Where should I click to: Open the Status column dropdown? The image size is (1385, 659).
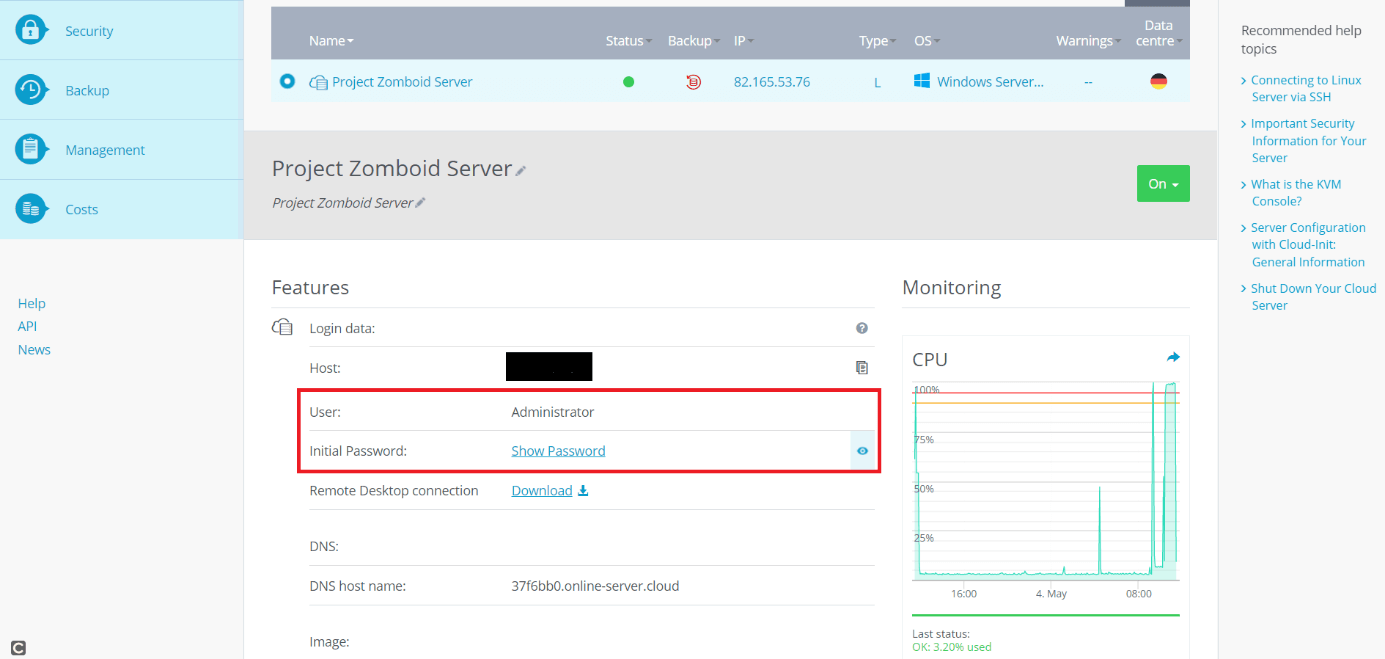click(x=628, y=41)
